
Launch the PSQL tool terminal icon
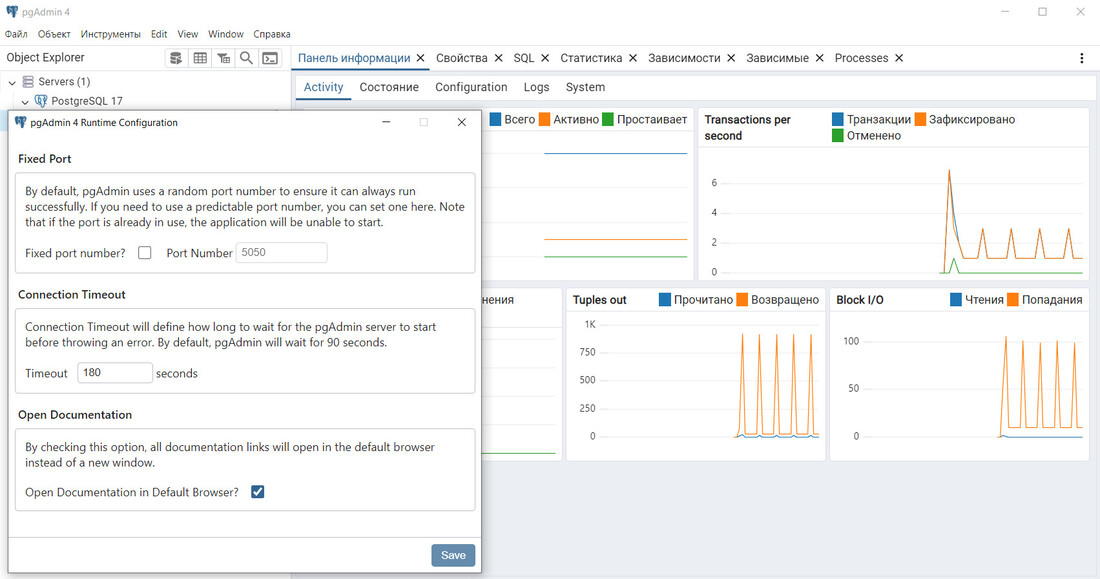tap(270, 58)
